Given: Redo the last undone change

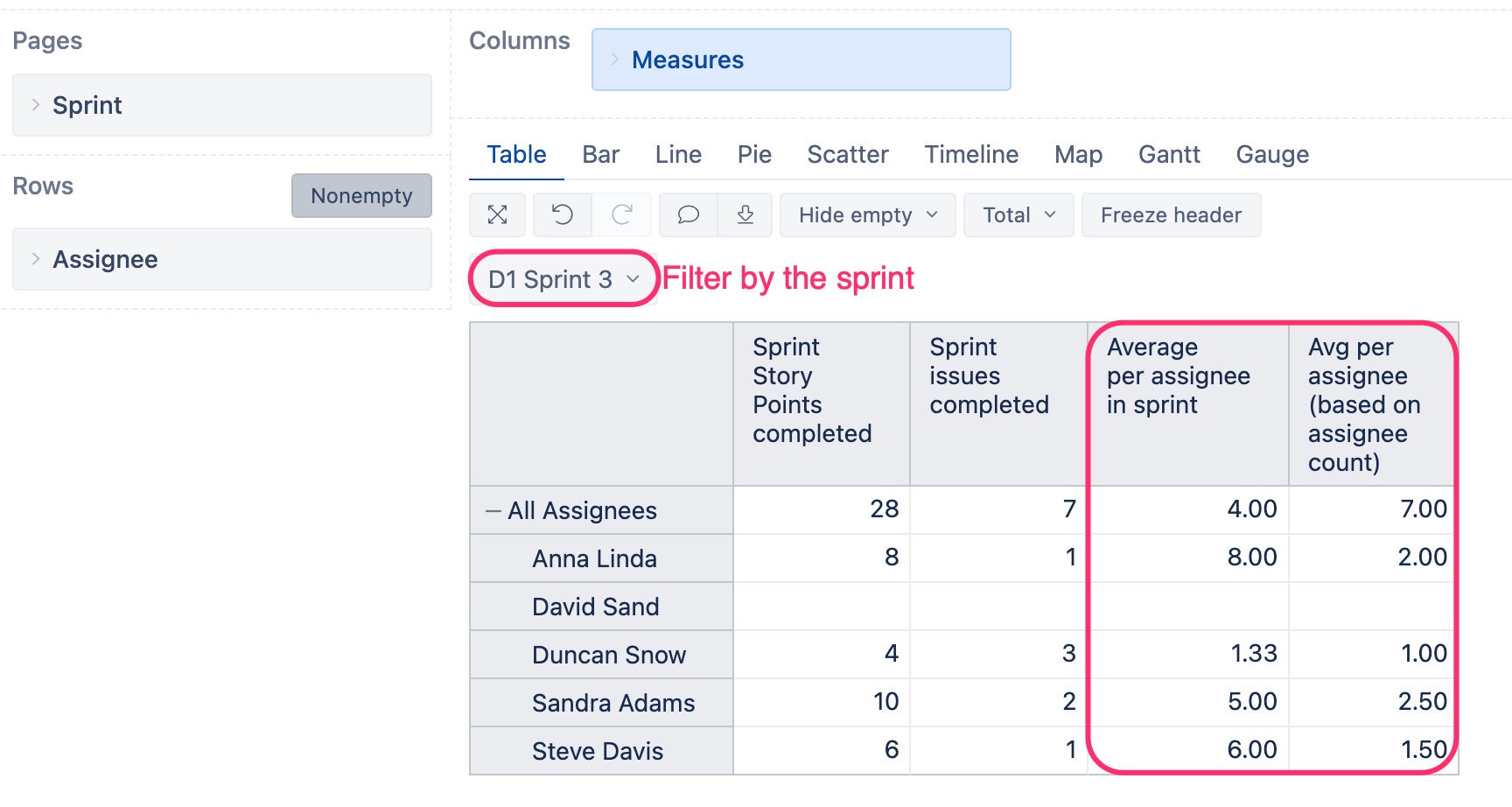Looking at the screenshot, I should (x=623, y=214).
